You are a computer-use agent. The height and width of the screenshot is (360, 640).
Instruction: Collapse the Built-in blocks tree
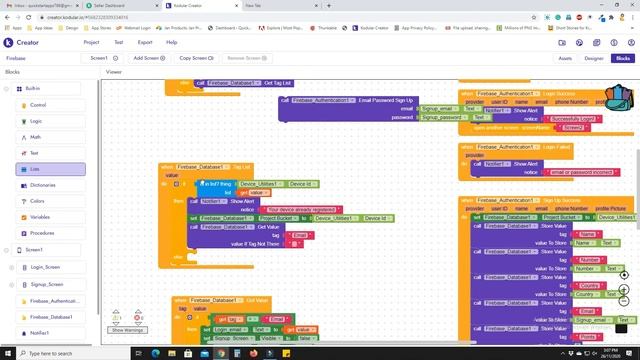(x=6, y=89)
